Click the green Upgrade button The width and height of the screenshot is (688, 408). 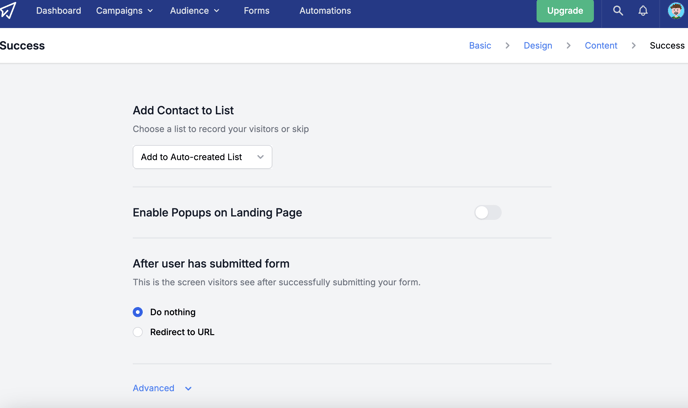click(x=565, y=11)
